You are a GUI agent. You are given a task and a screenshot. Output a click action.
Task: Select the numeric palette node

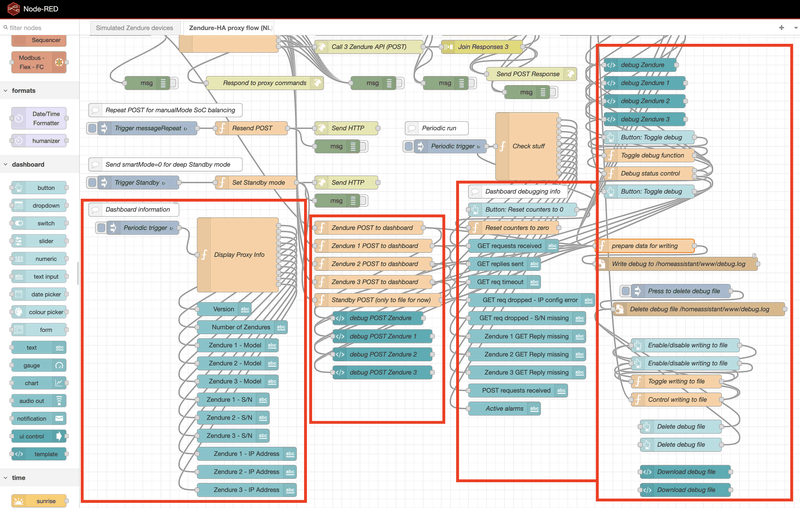tap(39, 259)
